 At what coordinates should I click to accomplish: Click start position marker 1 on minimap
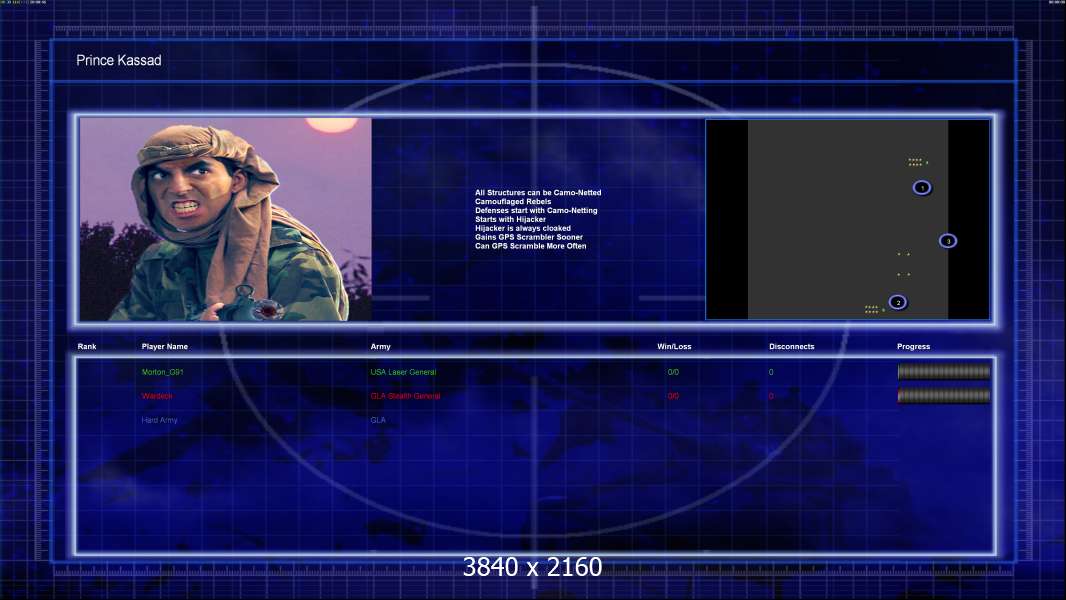tap(922, 188)
